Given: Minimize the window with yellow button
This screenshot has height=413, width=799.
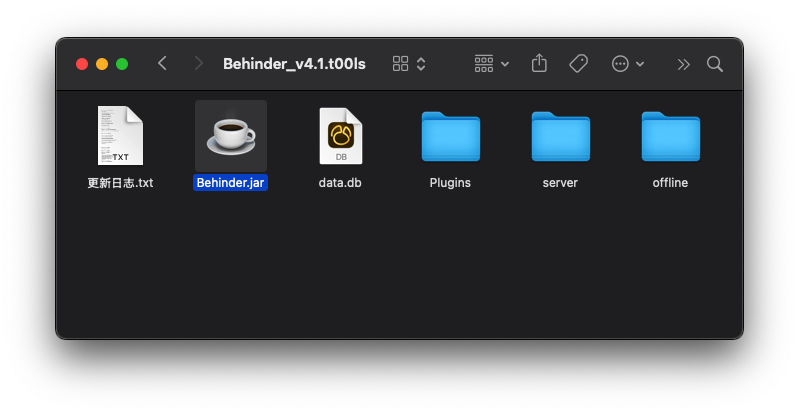Looking at the screenshot, I should coord(102,64).
